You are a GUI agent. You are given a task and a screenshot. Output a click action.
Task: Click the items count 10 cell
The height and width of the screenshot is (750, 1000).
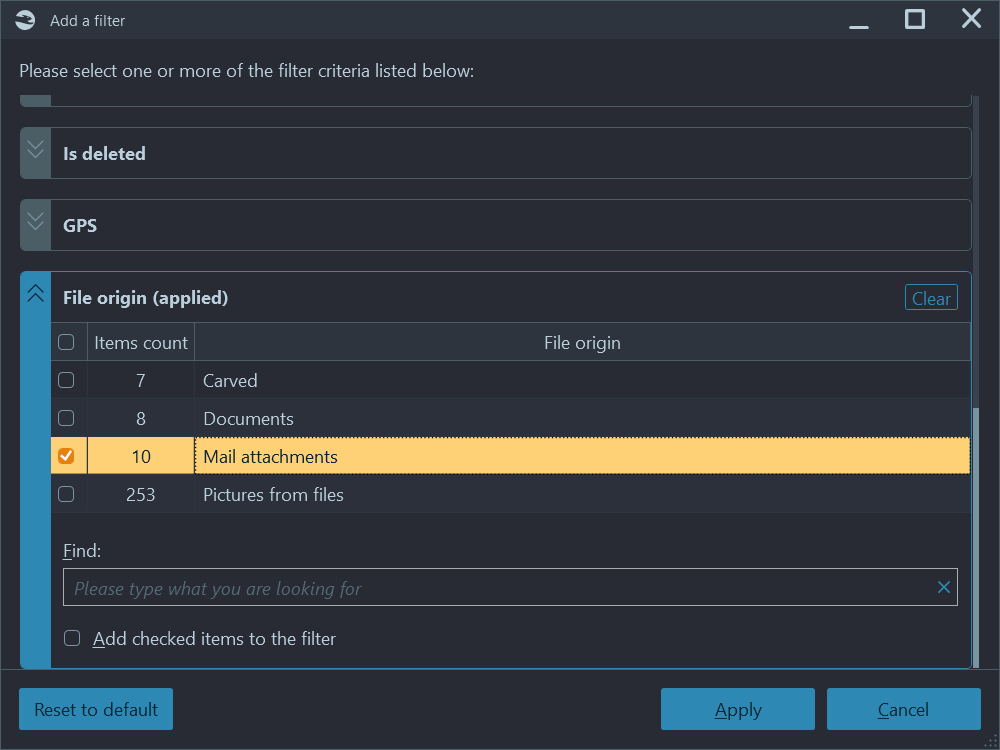[141, 457]
